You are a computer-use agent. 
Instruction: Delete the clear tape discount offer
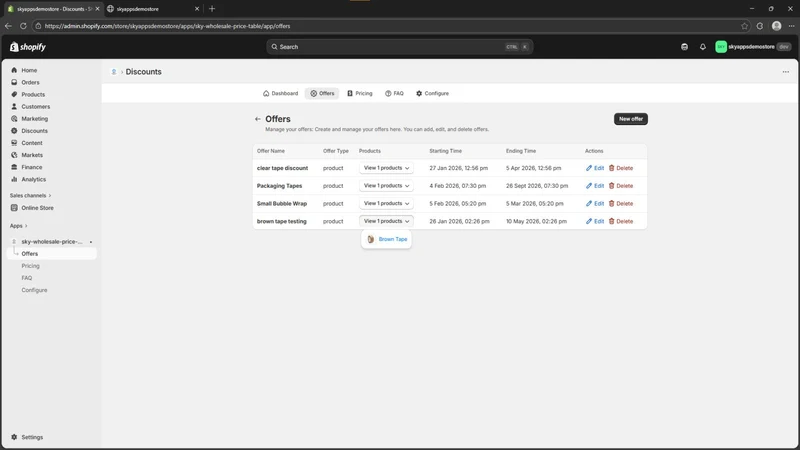click(x=621, y=168)
